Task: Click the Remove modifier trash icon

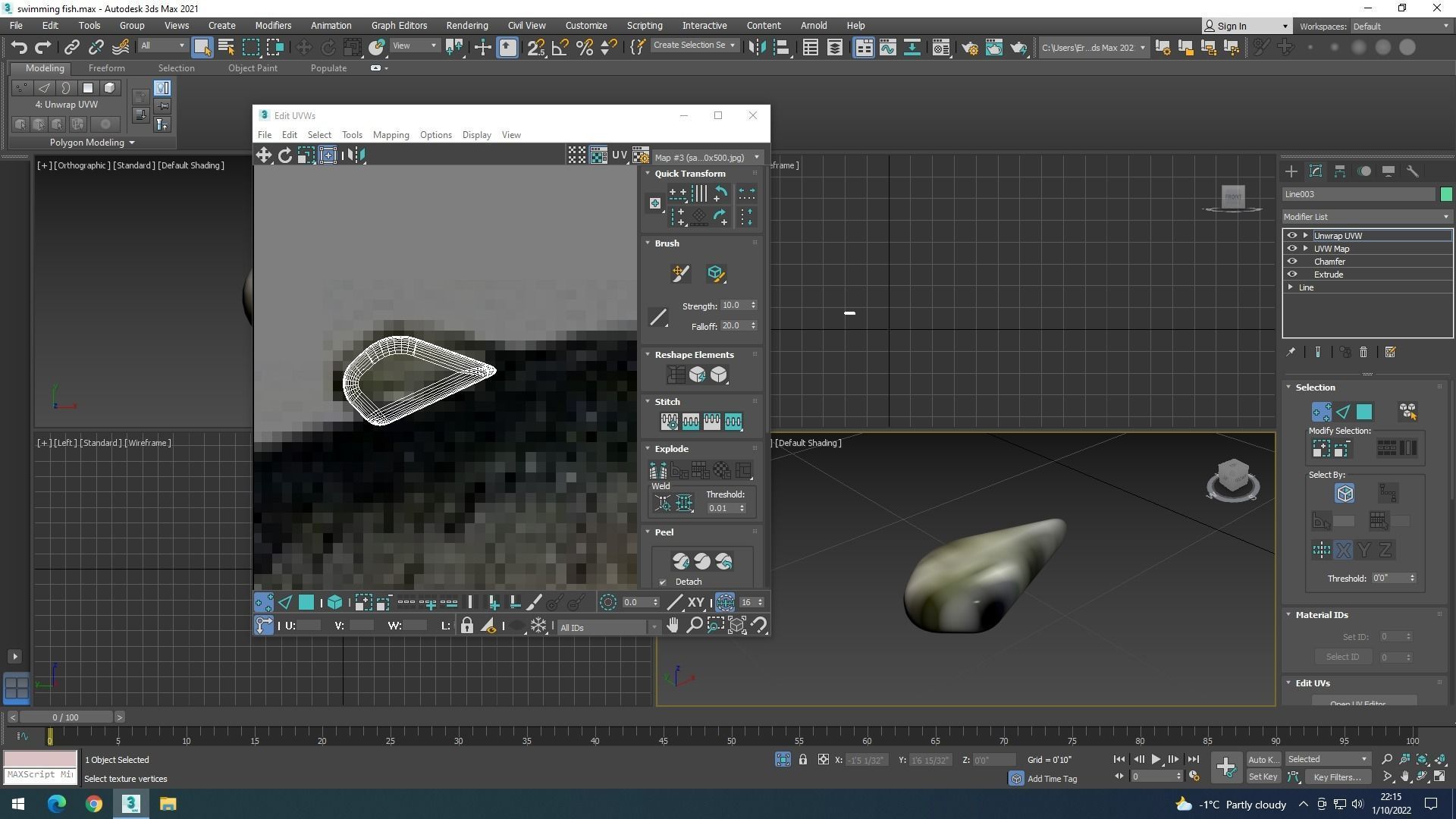Action: pyautogui.click(x=1363, y=353)
